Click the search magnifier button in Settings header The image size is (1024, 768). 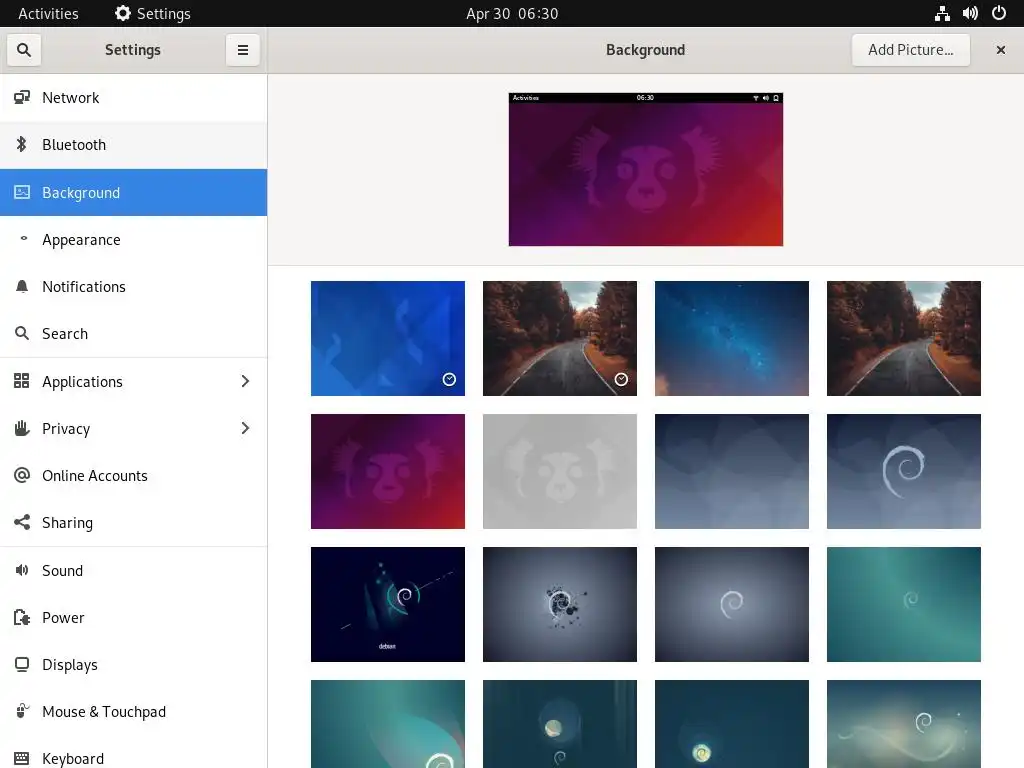pos(24,50)
